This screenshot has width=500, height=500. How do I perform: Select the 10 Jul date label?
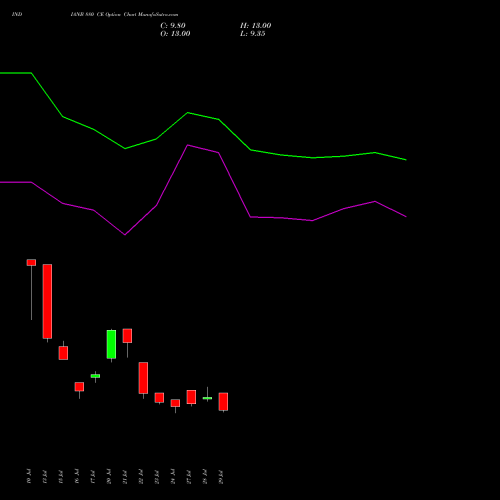(x=29, y=476)
